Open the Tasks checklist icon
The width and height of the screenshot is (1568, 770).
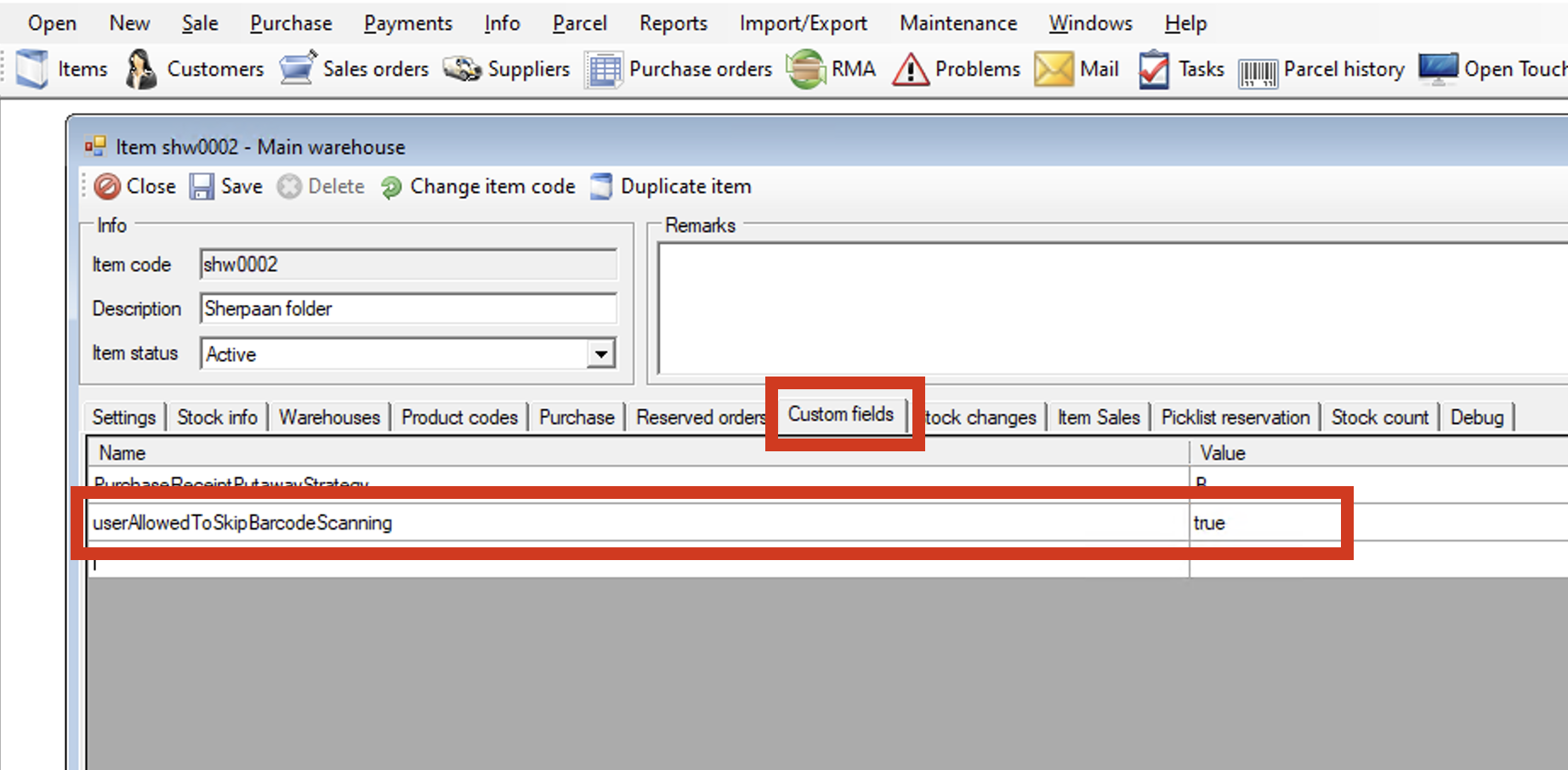[1154, 70]
